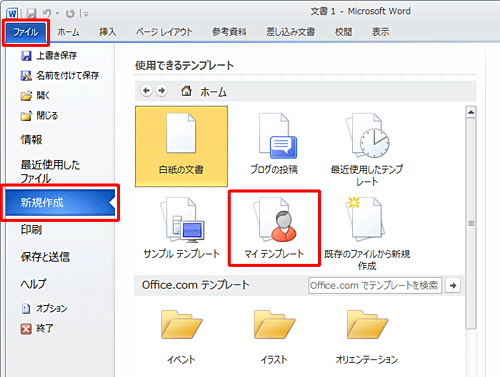Viewport: 500px width, 377px height.
Task: Click the redo icon in quick access toolbar
Action: pos(70,14)
